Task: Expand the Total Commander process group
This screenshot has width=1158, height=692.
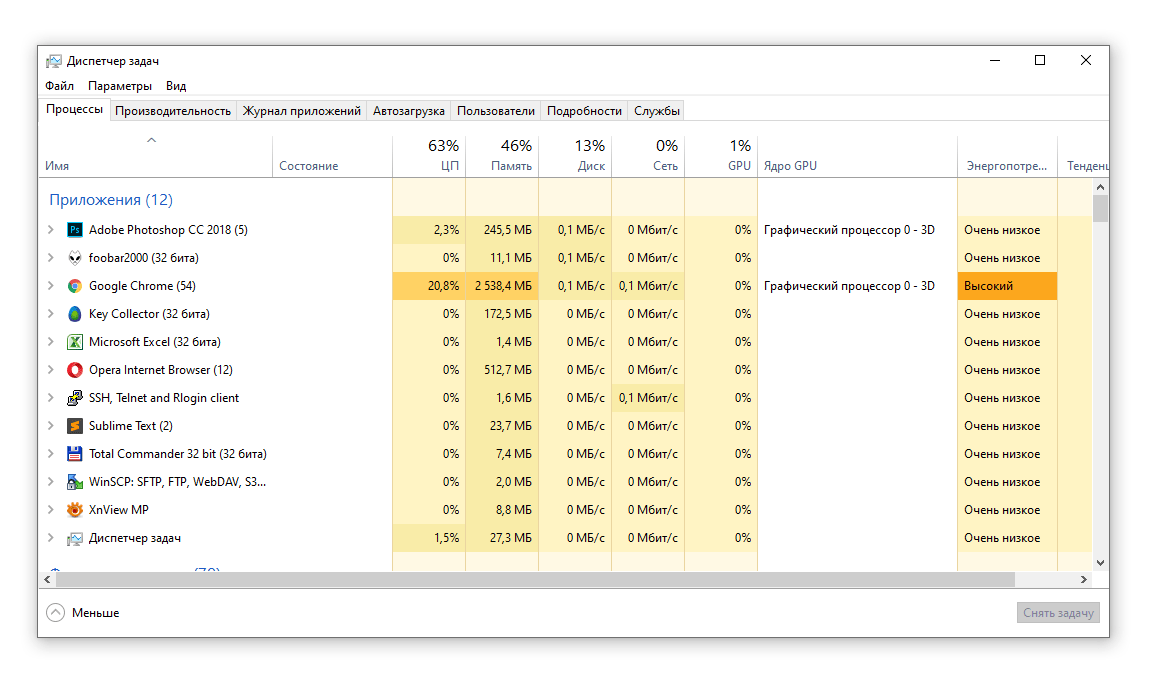Action: [50, 454]
